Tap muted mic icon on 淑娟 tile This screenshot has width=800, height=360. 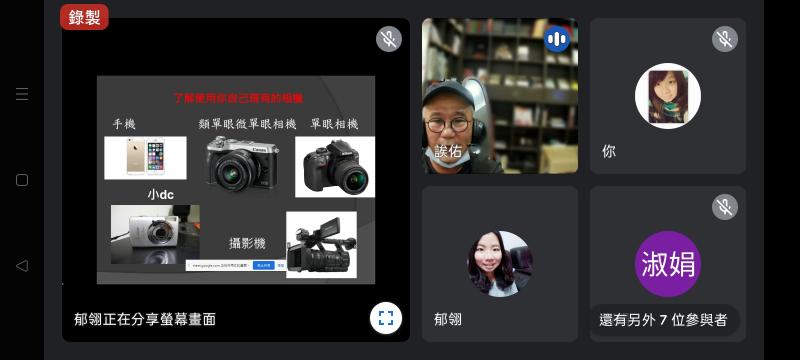click(724, 207)
